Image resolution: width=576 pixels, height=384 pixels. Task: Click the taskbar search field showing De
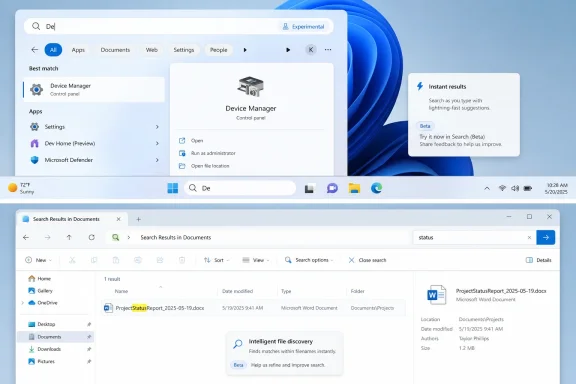tap(240, 188)
